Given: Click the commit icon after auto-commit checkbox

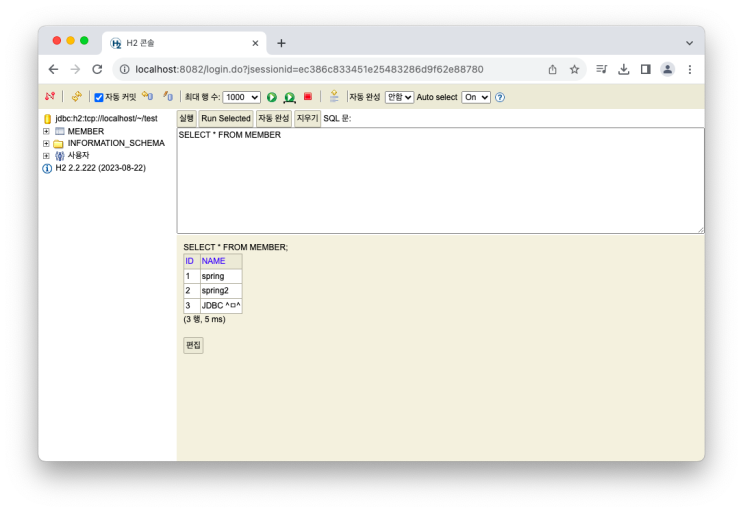Looking at the screenshot, I should coord(147,97).
